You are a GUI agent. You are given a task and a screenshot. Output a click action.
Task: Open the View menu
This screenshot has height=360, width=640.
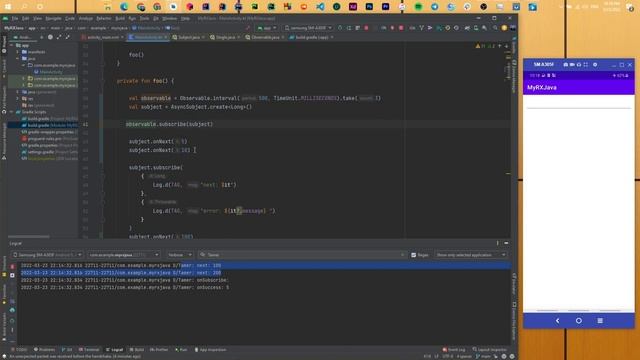click(x=37, y=18)
